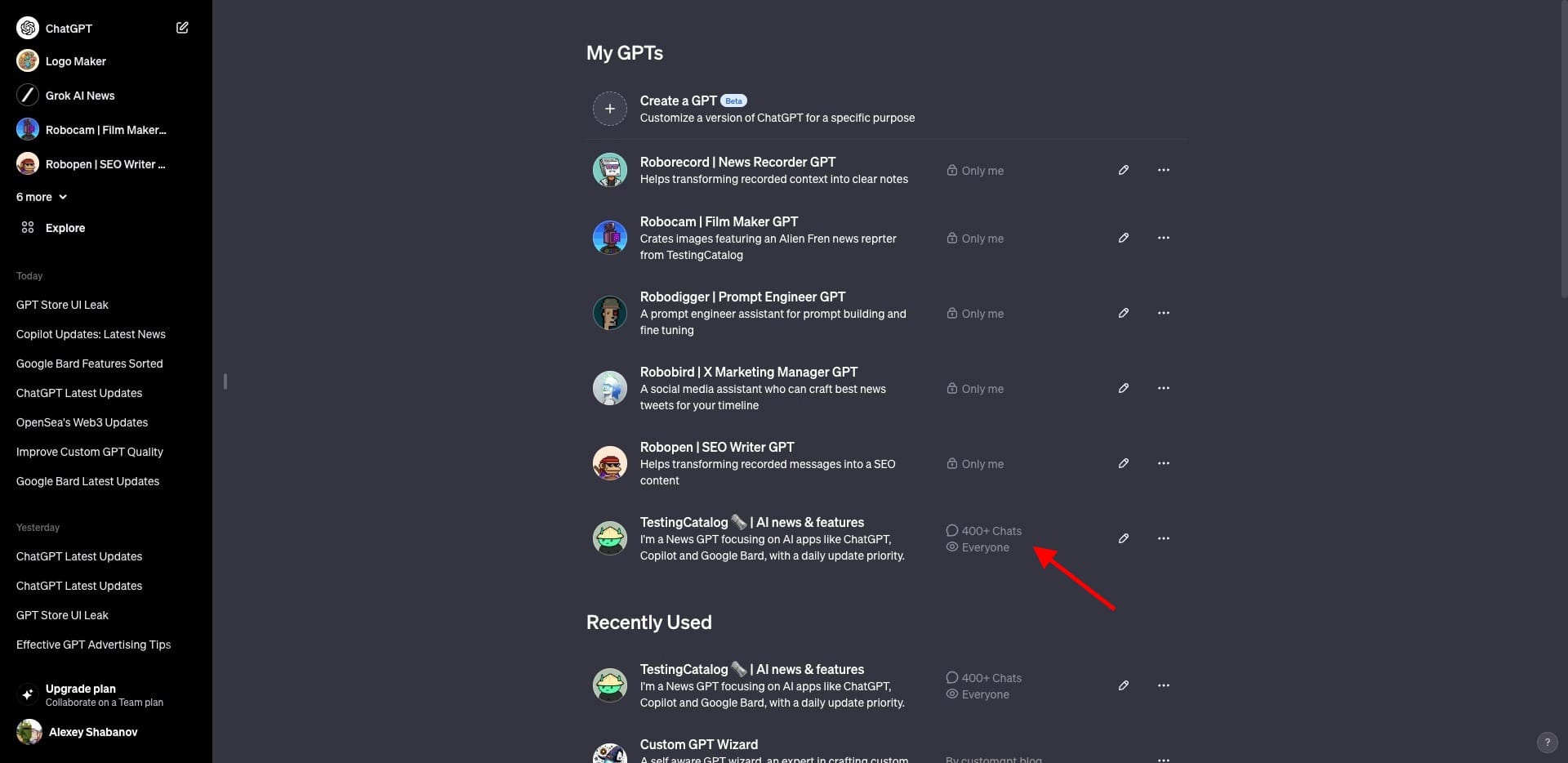
Task: Open the help question mark icon
Action: pos(1547,743)
